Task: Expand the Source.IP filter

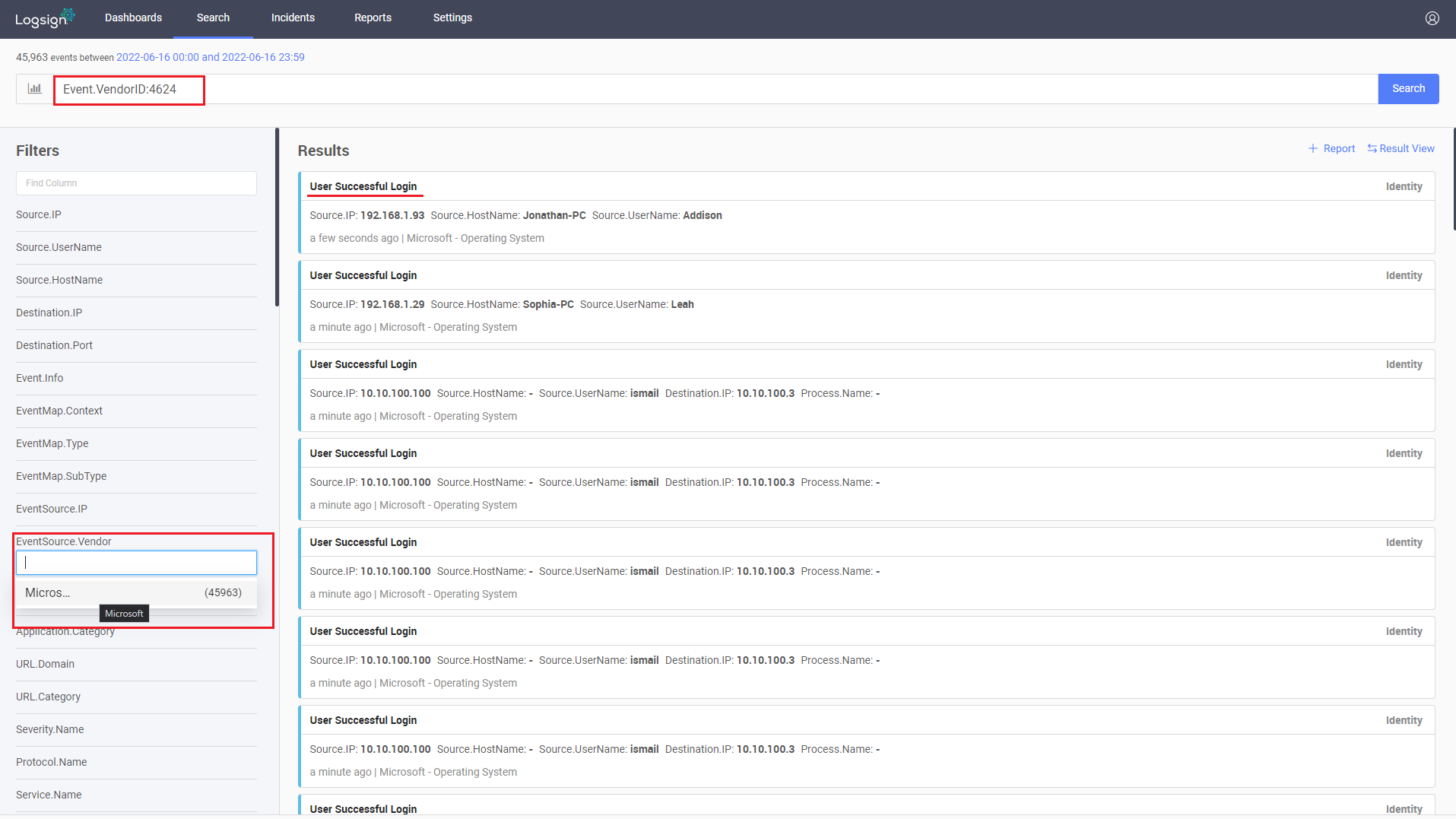Action: click(39, 215)
